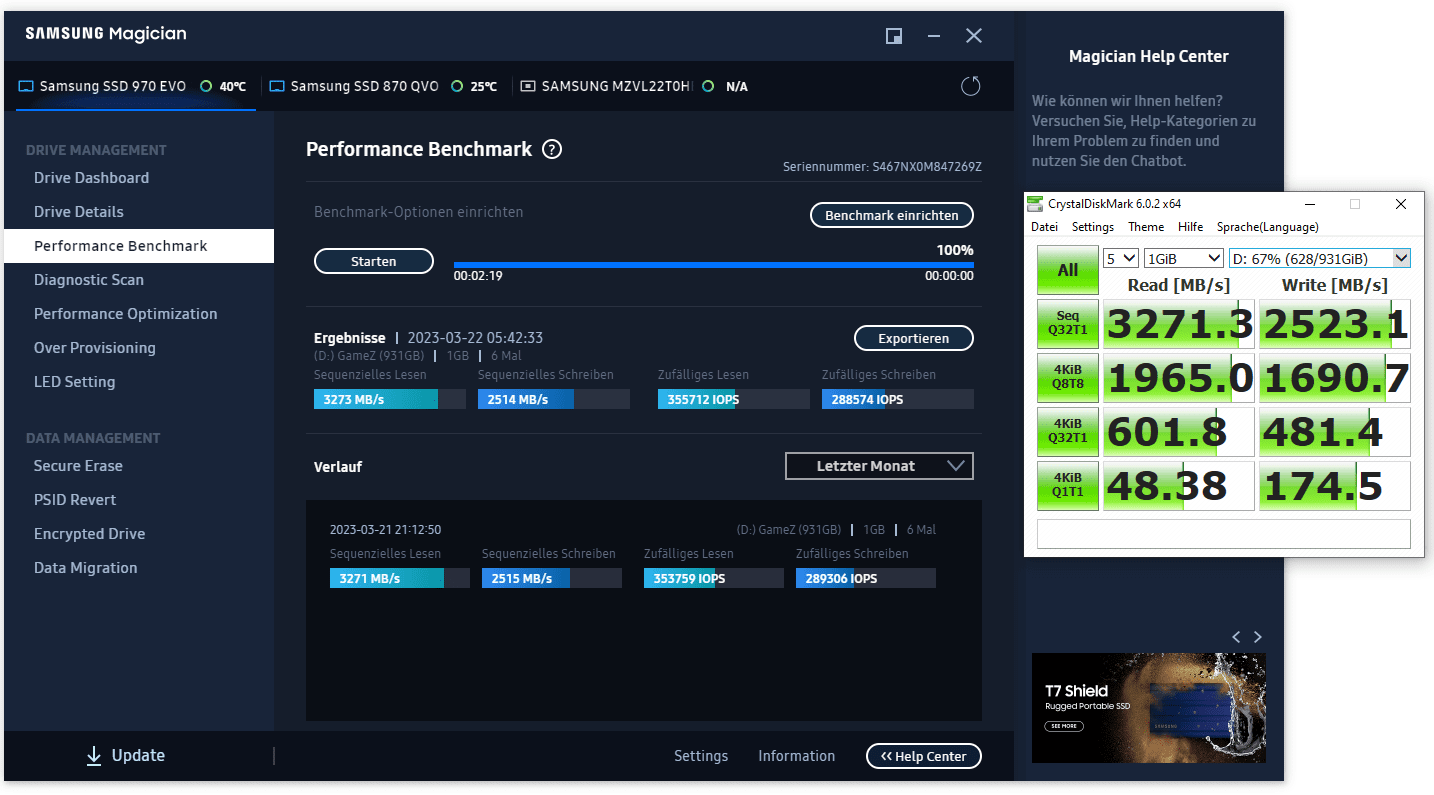Click the Starten benchmark button

pos(374,261)
